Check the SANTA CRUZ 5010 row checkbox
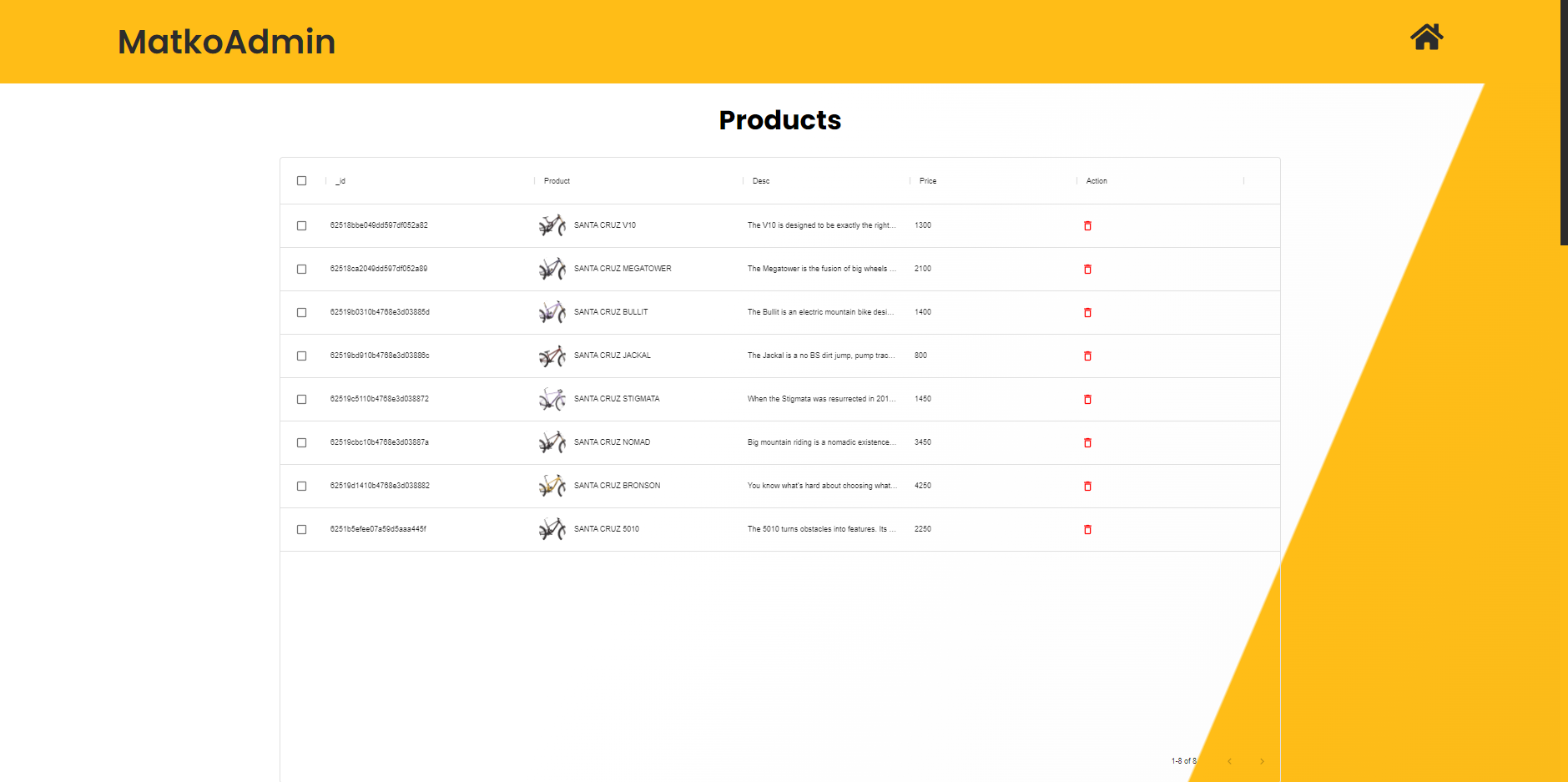This screenshot has width=1568, height=782. (301, 529)
